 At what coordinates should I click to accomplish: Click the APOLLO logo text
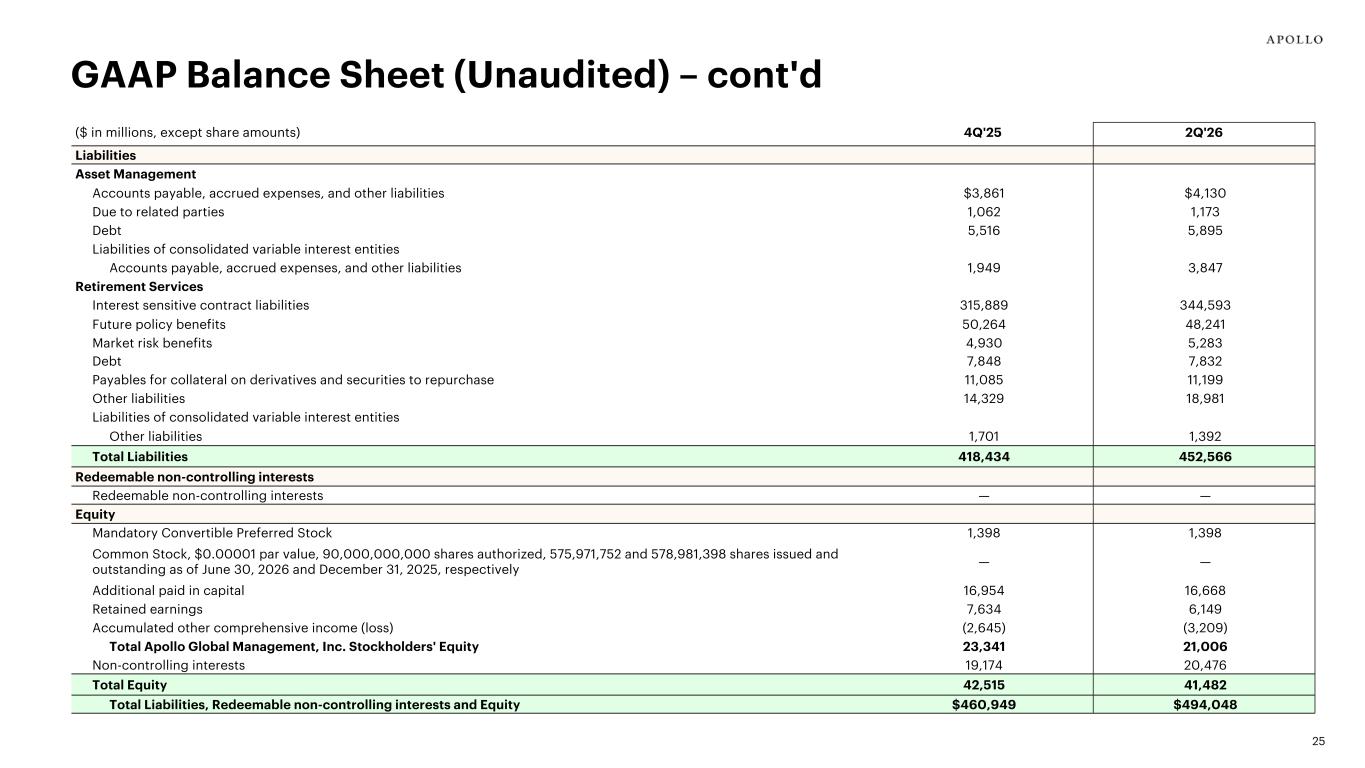point(1294,40)
